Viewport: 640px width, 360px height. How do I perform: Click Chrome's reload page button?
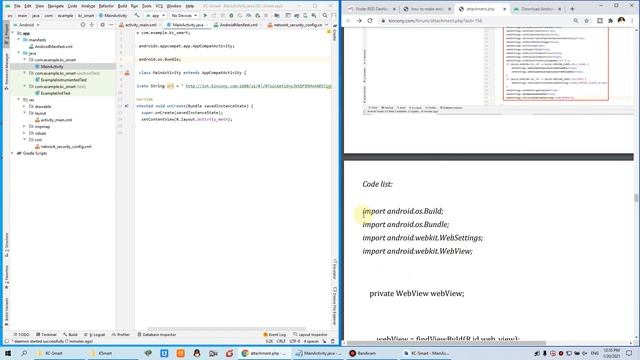pyautogui.click(x=370, y=20)
